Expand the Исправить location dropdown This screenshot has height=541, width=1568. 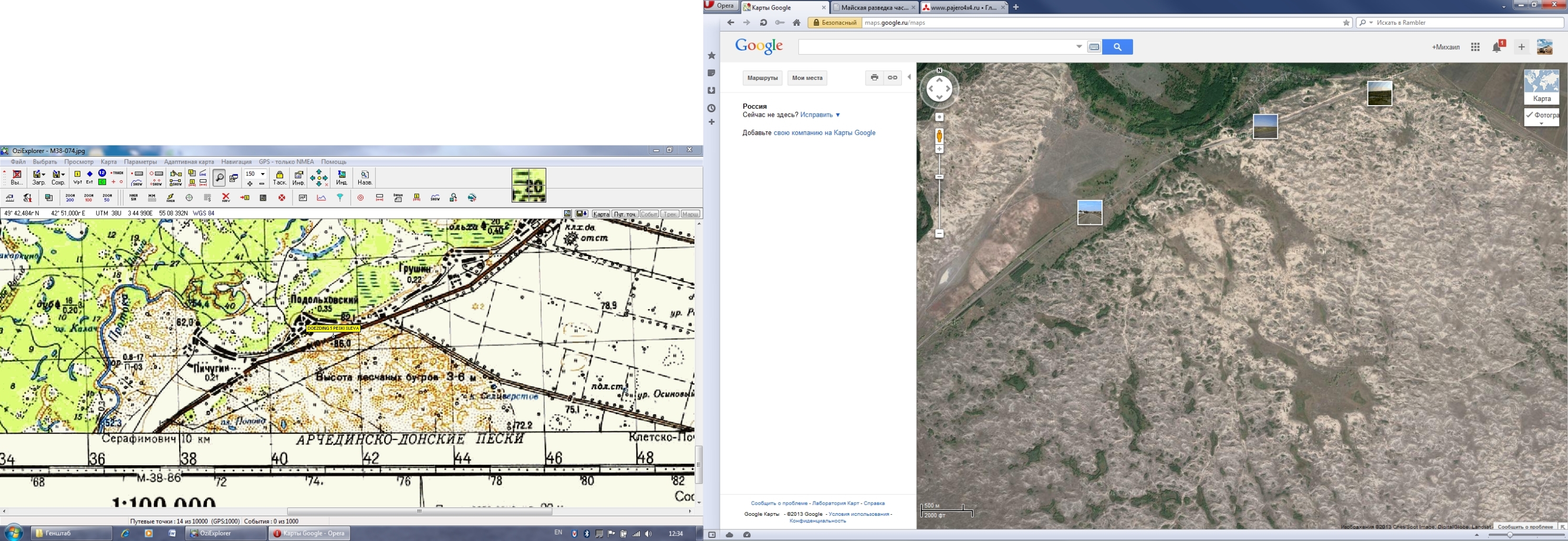click(838, 115)
